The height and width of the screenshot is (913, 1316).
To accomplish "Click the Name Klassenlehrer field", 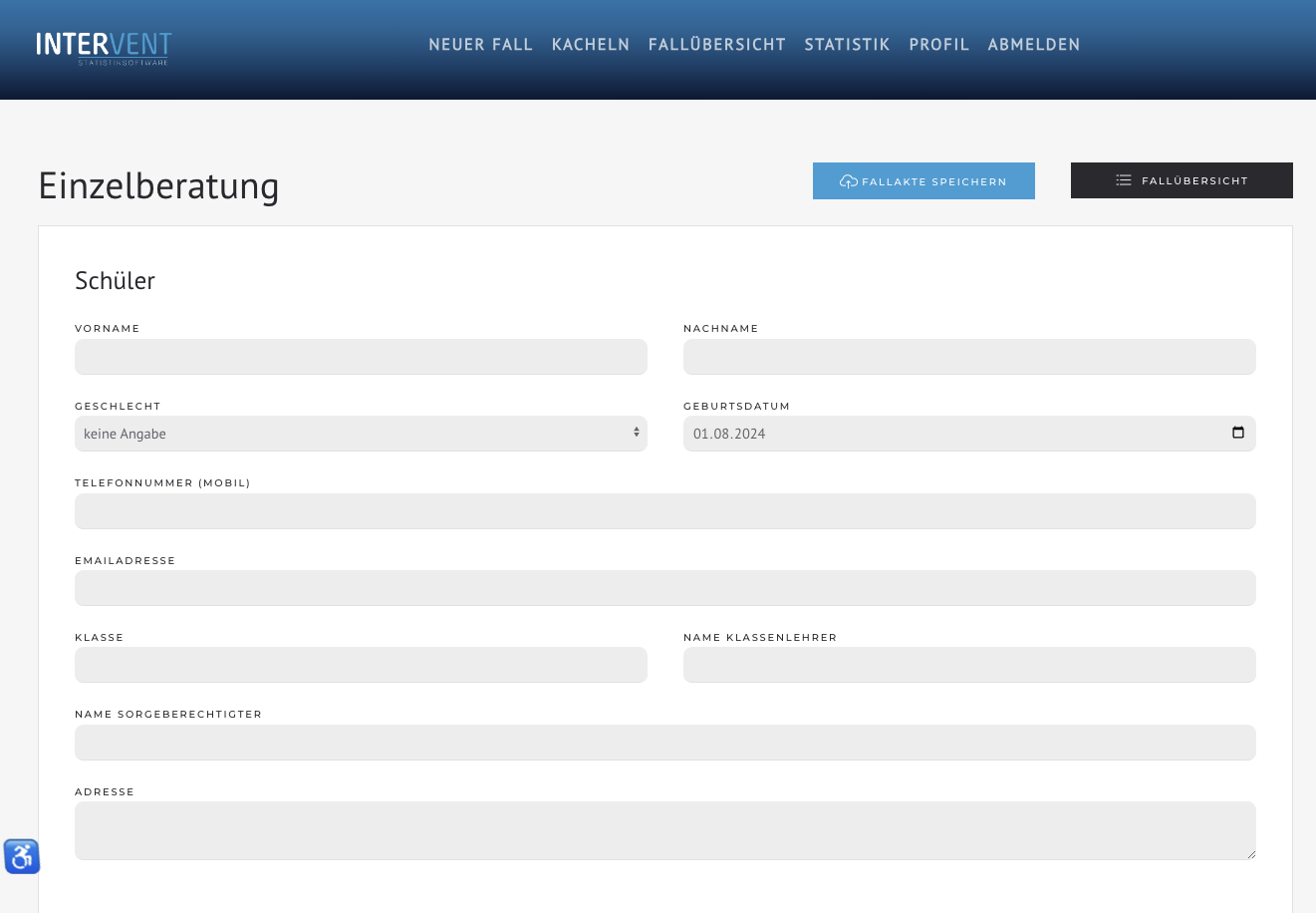I will [968, 665].
